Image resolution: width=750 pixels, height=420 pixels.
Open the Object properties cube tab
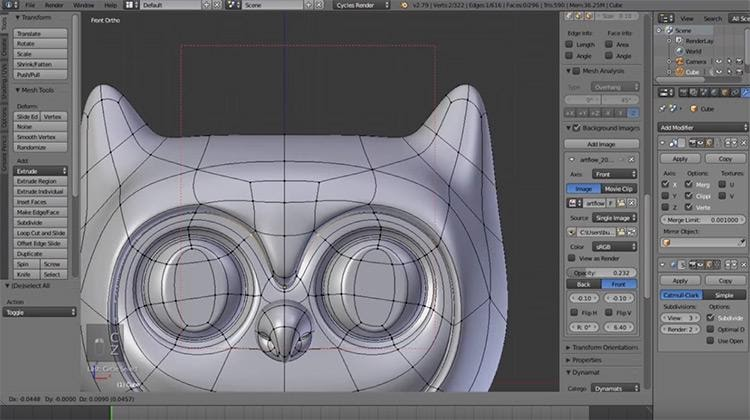(725, 92)
